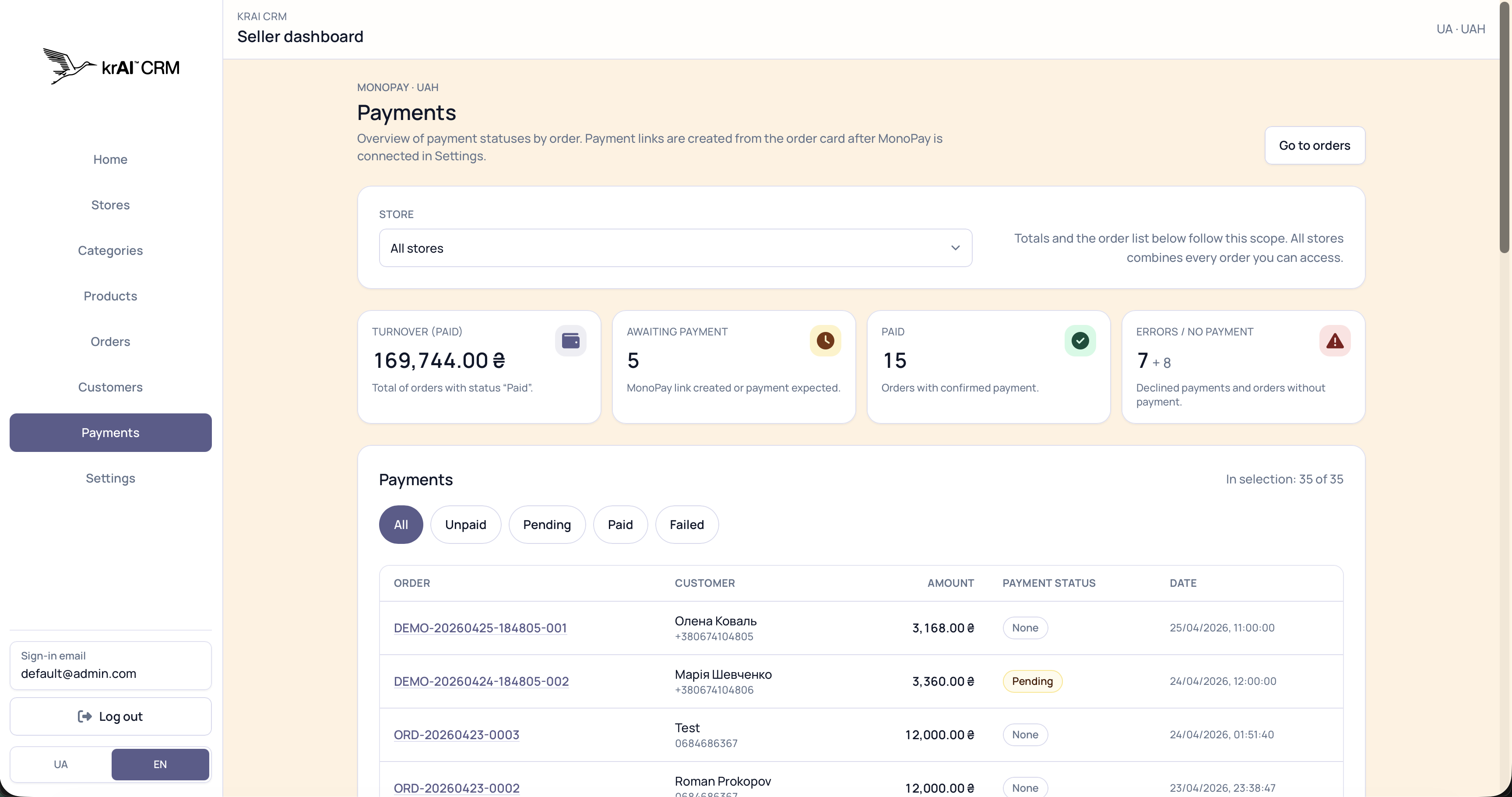Open Stores in the sidebar
The height and width of the screenshot is (797, 1512).
[110, 205]
